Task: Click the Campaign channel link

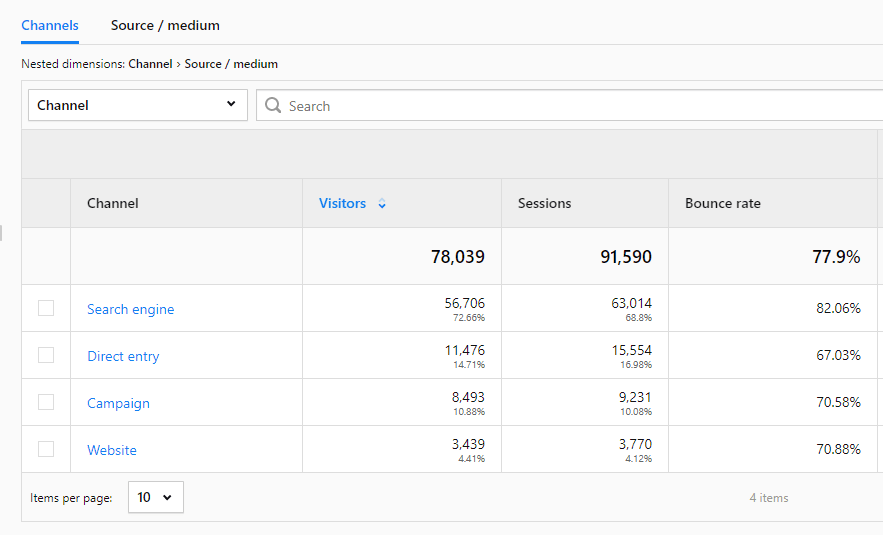Action: (118, 403)
